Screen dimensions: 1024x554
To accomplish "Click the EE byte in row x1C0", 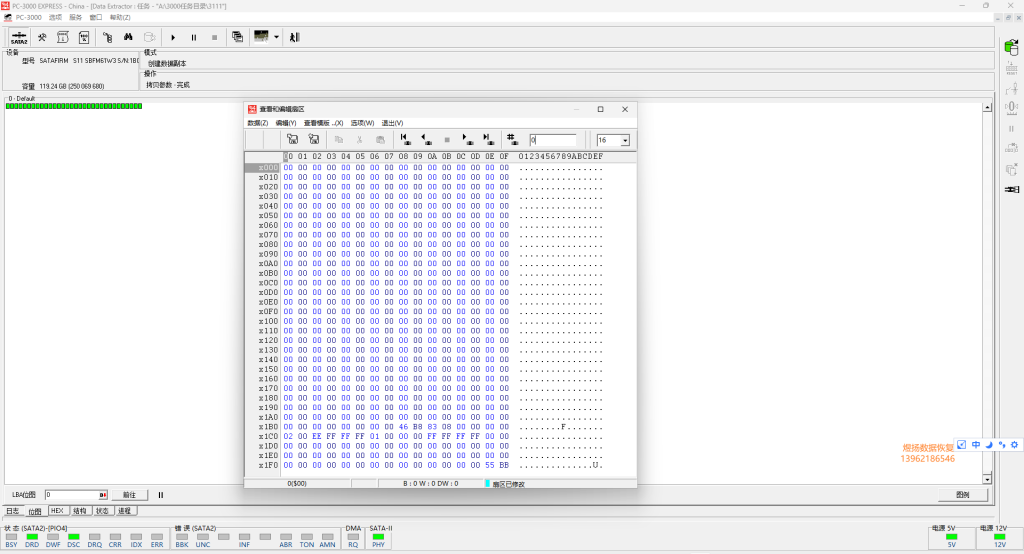I will [317, 436].
